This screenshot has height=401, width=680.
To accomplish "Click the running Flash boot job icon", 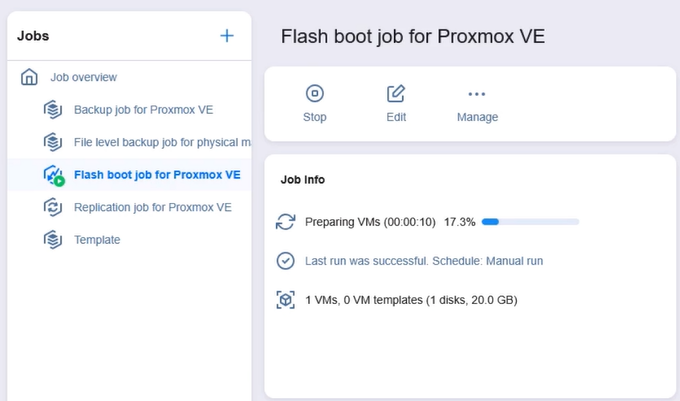I will point(53,175).
